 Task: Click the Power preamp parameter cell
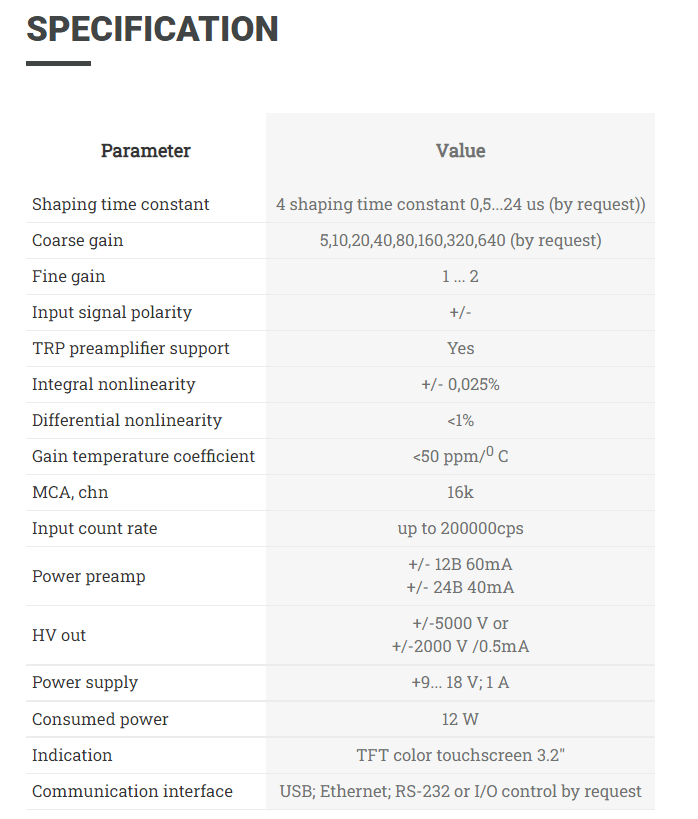tap(146, 576)
